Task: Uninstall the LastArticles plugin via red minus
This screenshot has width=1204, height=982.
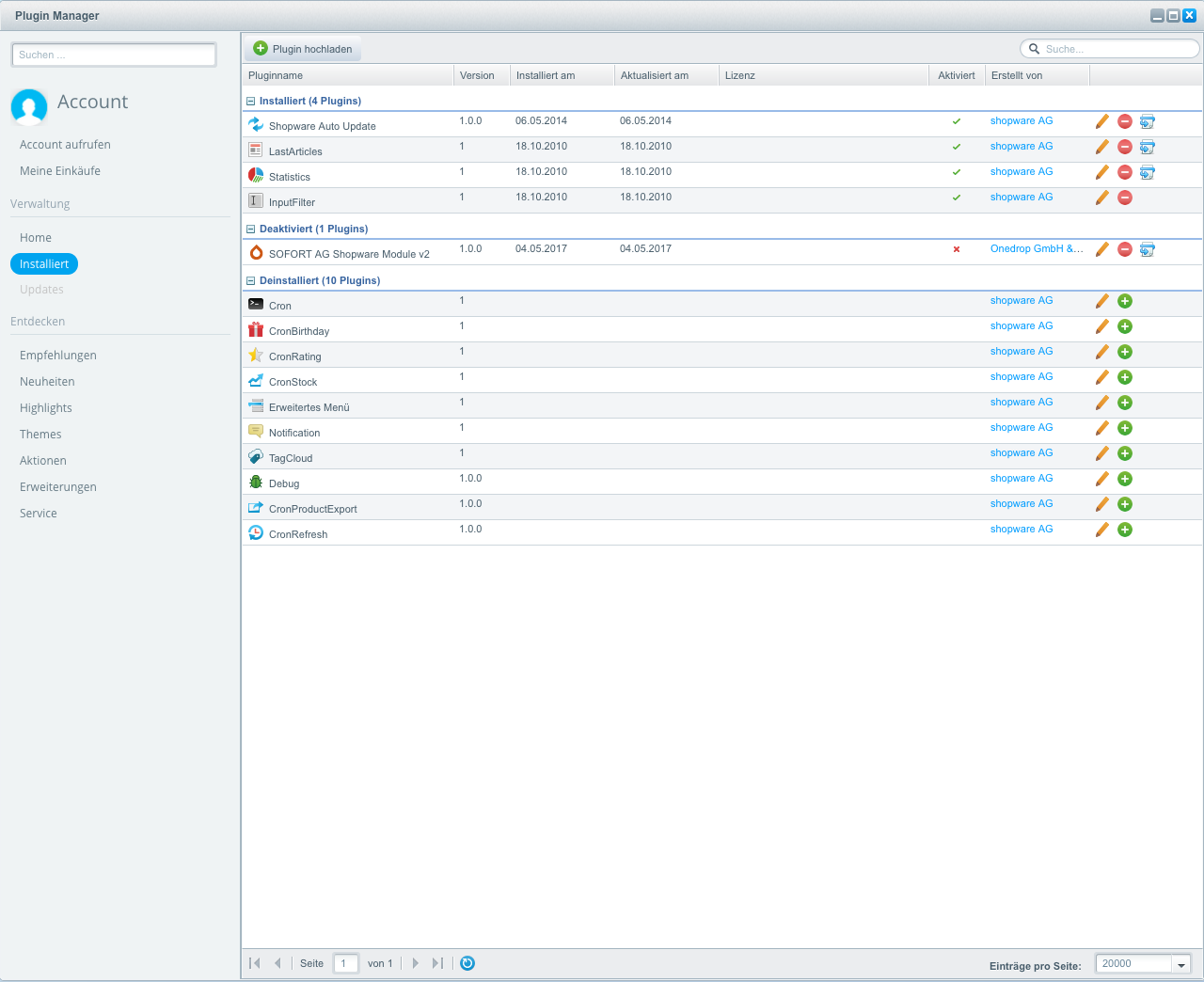Action: [1124, 147]
